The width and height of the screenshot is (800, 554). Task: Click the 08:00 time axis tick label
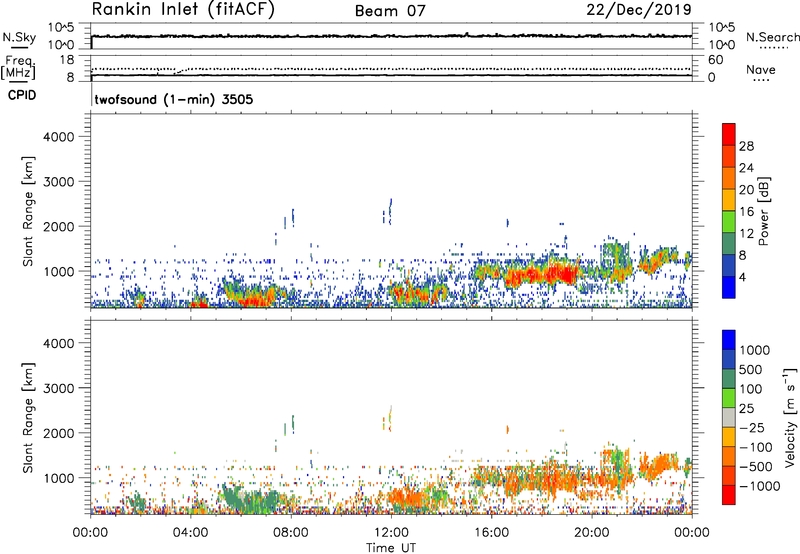[x=291, y=533]
